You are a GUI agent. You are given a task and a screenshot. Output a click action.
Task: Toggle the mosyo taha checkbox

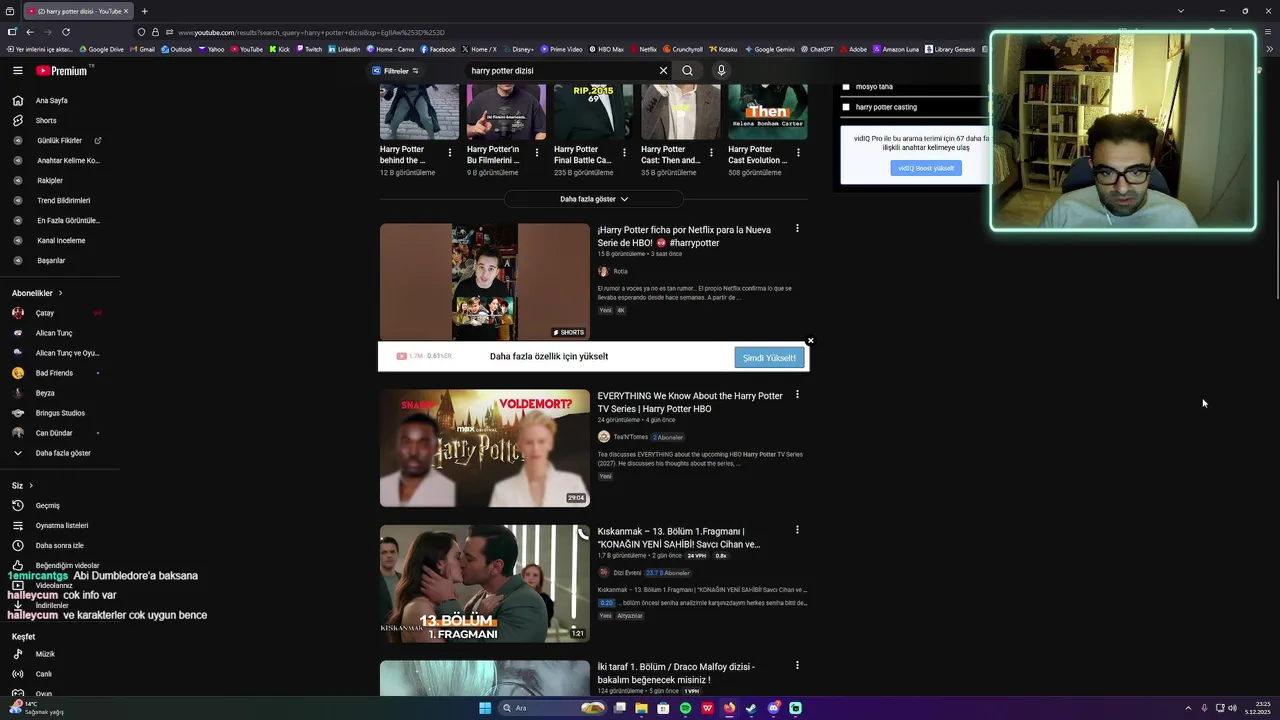pos(846,87)
